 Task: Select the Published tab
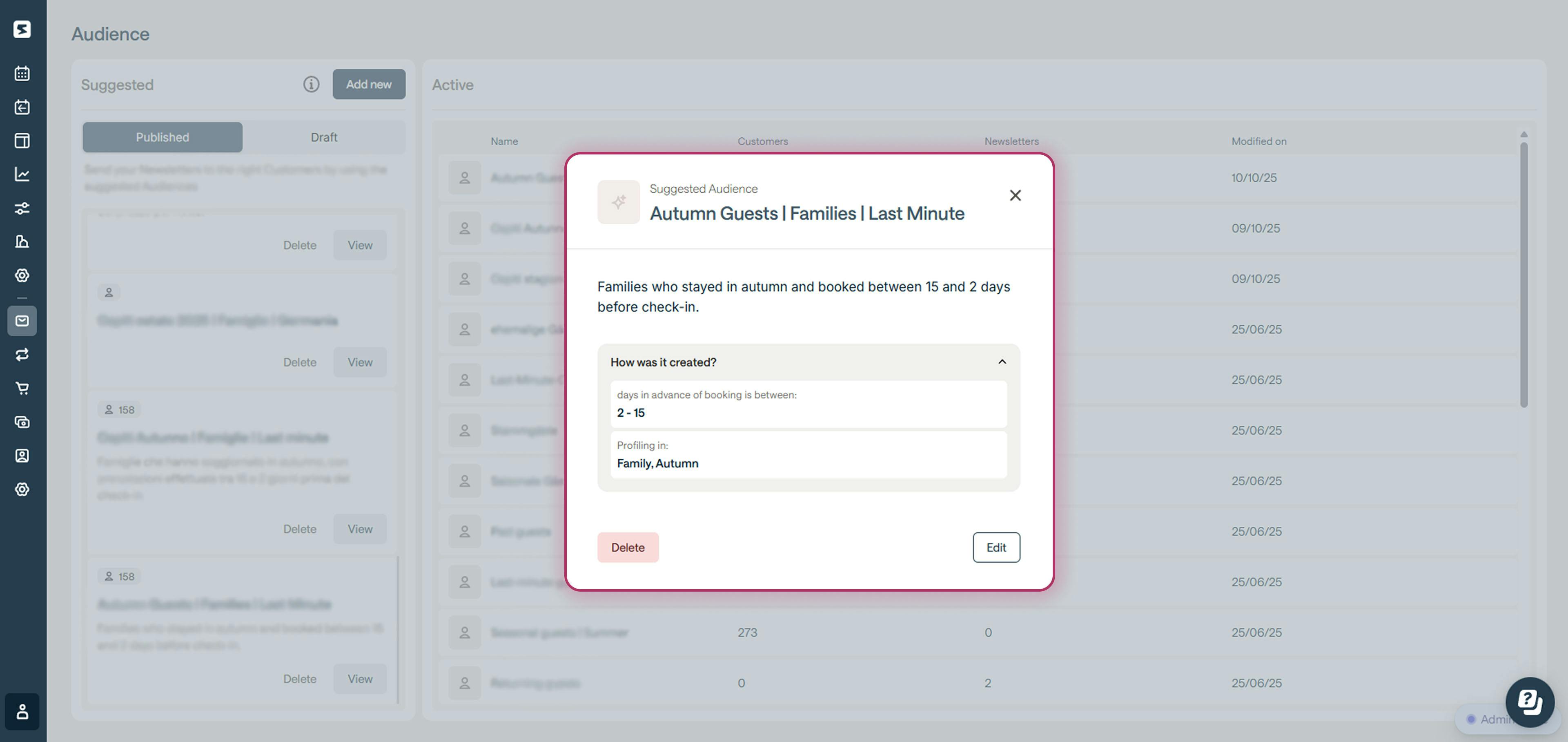point(163,137)
